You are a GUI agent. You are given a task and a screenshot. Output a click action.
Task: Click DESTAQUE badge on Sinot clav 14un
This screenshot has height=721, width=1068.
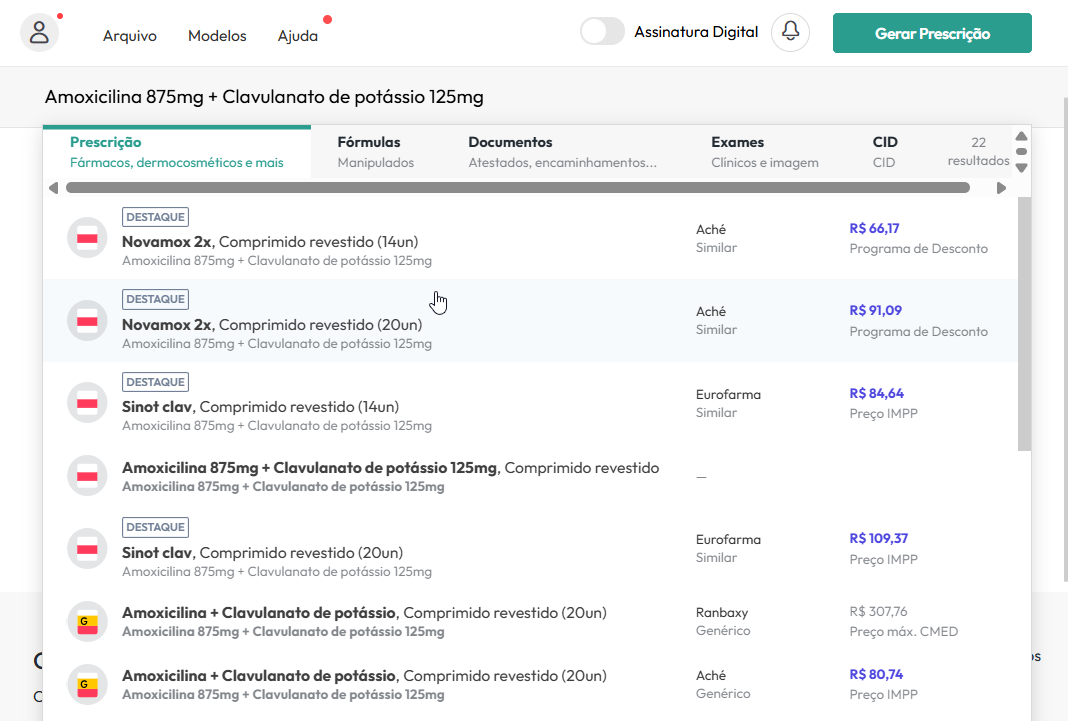(155, 382)
